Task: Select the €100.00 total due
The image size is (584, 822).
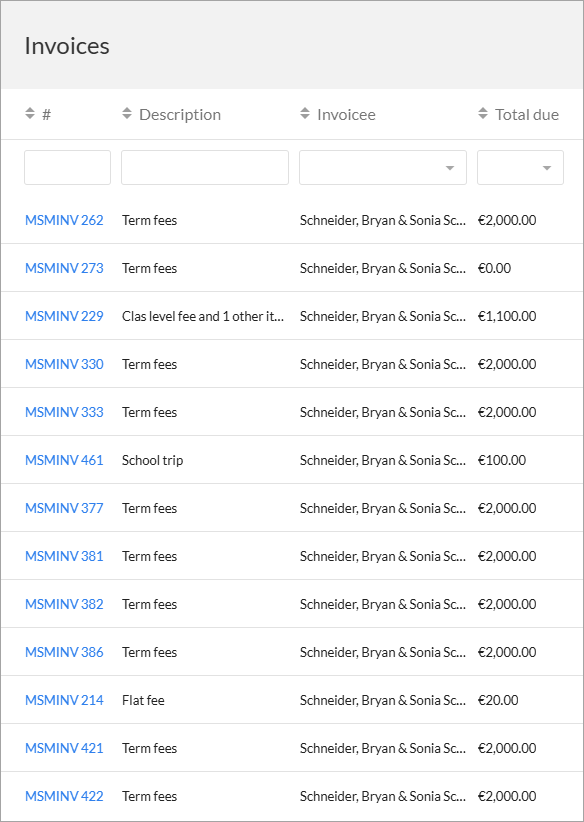Action: (x=502, y=460)
